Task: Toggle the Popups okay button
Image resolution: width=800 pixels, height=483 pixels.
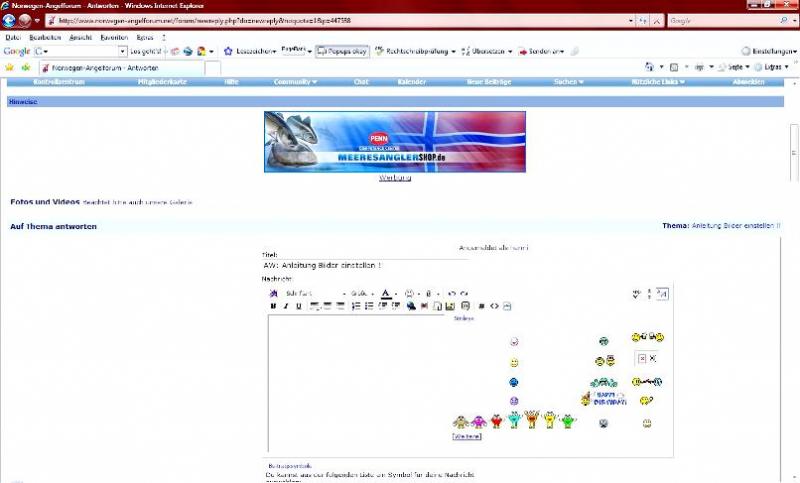Action: click(x=342, y=50)
